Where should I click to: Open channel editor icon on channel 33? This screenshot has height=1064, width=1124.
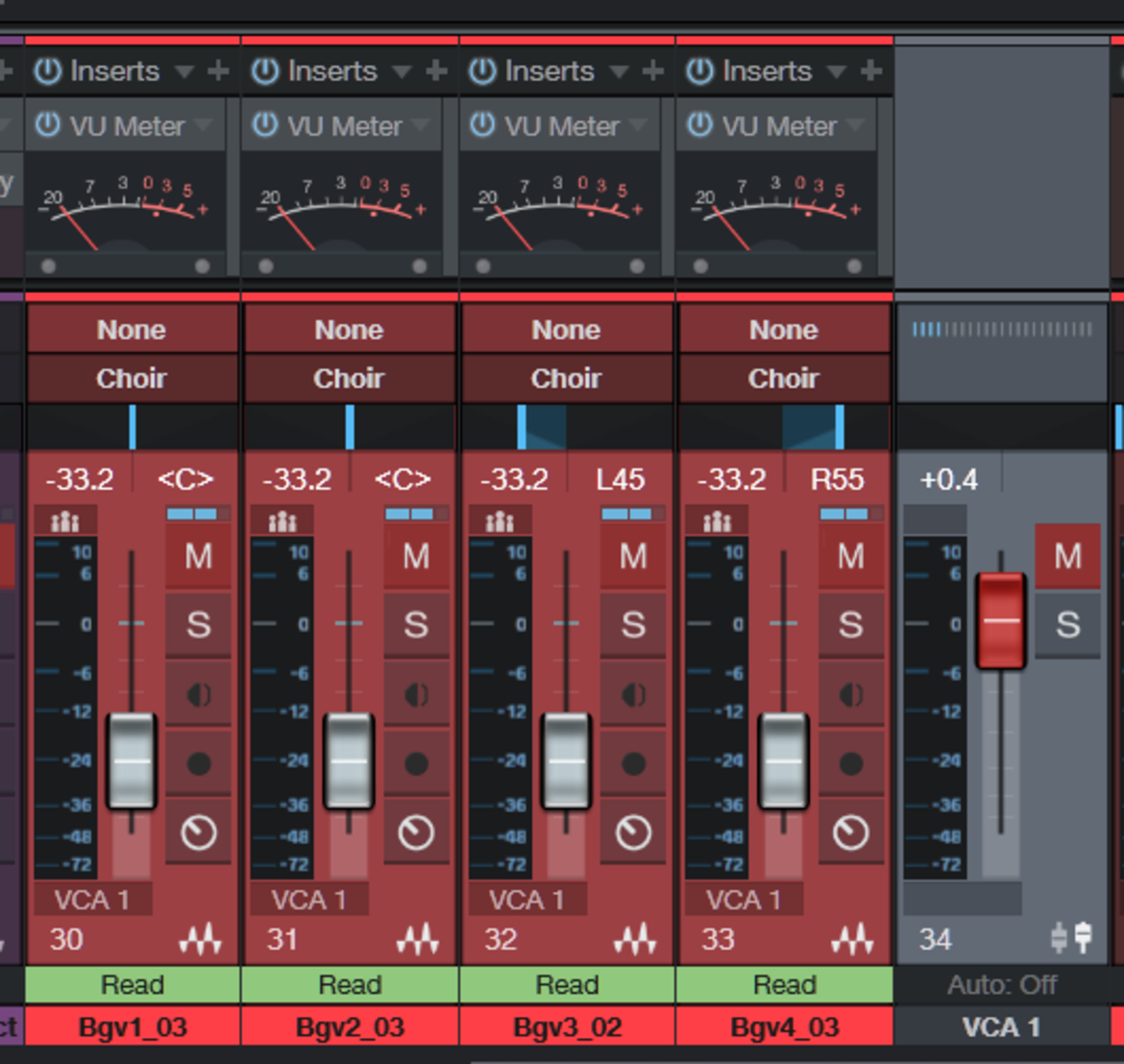click(851, 833)
